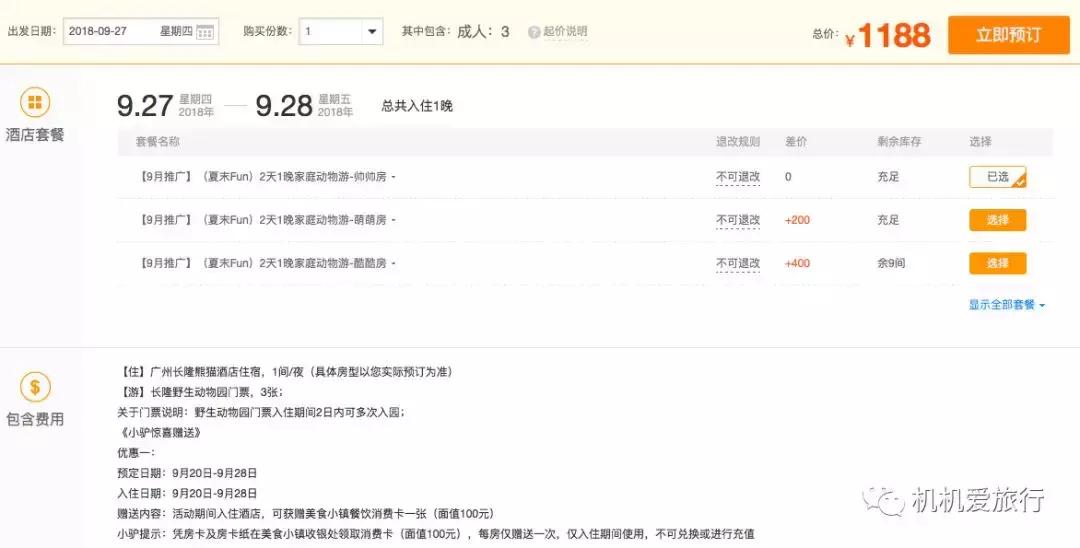
Task: Click the 退改规则 column header
Action: click(738, 142)
